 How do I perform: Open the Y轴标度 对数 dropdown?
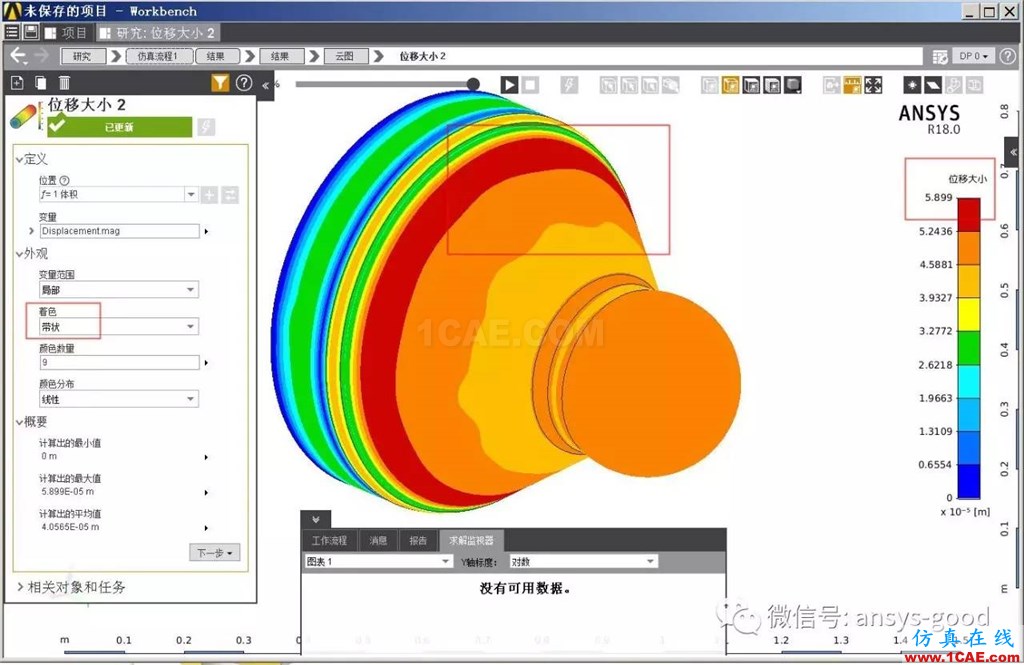(x=583, y=562)
